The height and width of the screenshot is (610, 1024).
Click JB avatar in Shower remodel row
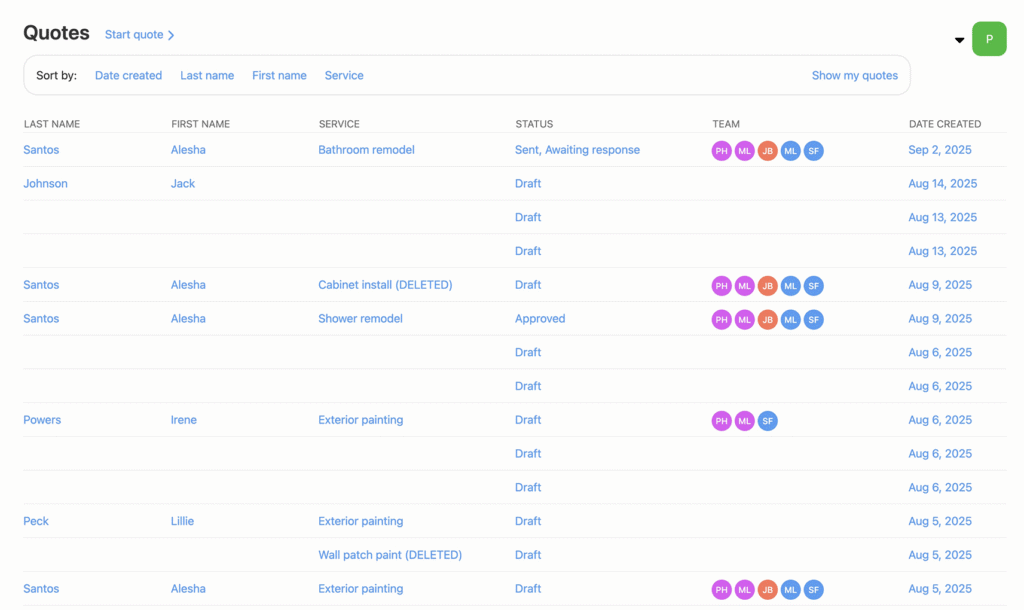[767, 320]
